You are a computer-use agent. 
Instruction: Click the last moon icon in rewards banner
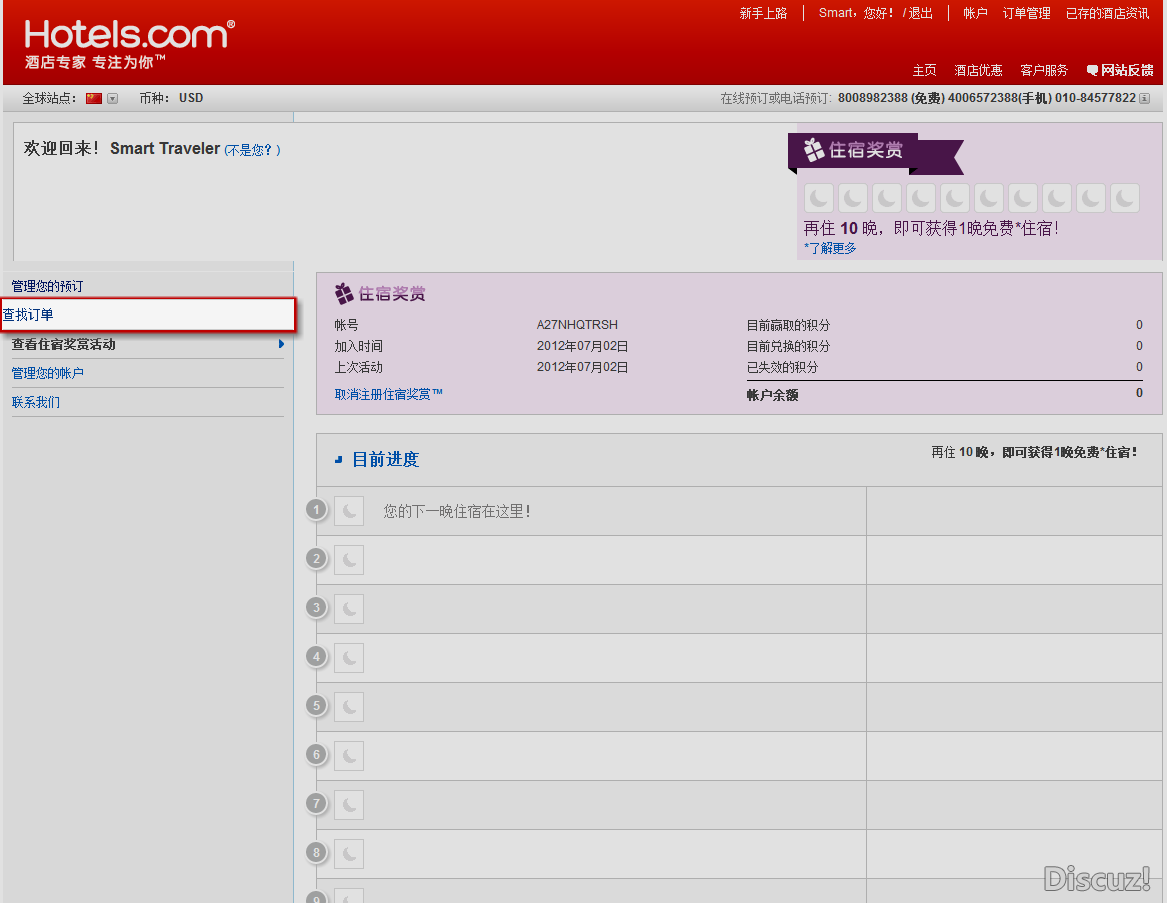click(1125, 198)
